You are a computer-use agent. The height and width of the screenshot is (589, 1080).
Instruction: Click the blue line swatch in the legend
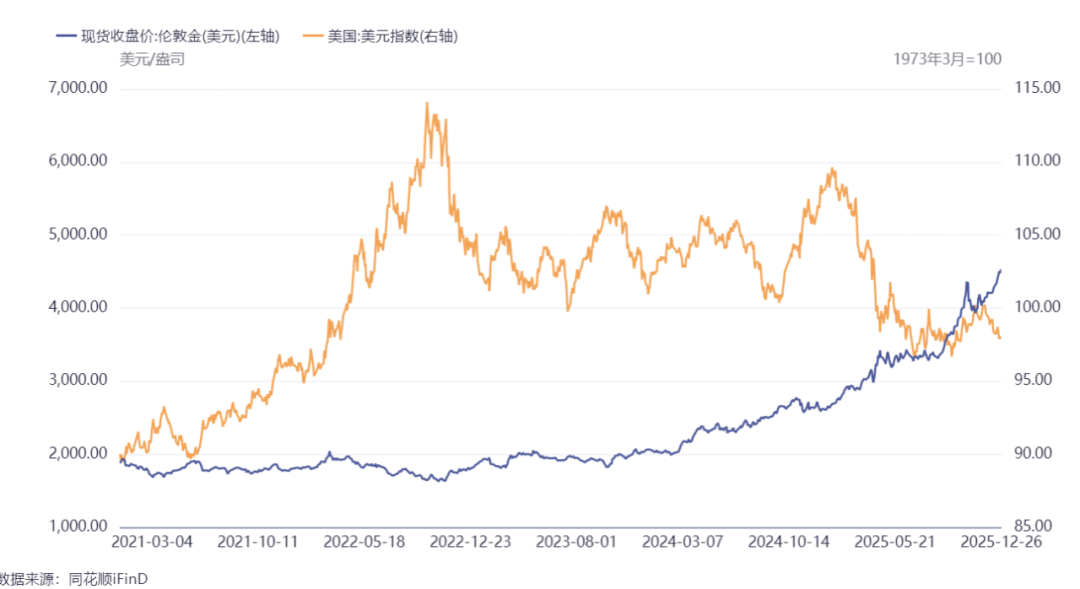[x=66, y=36]
